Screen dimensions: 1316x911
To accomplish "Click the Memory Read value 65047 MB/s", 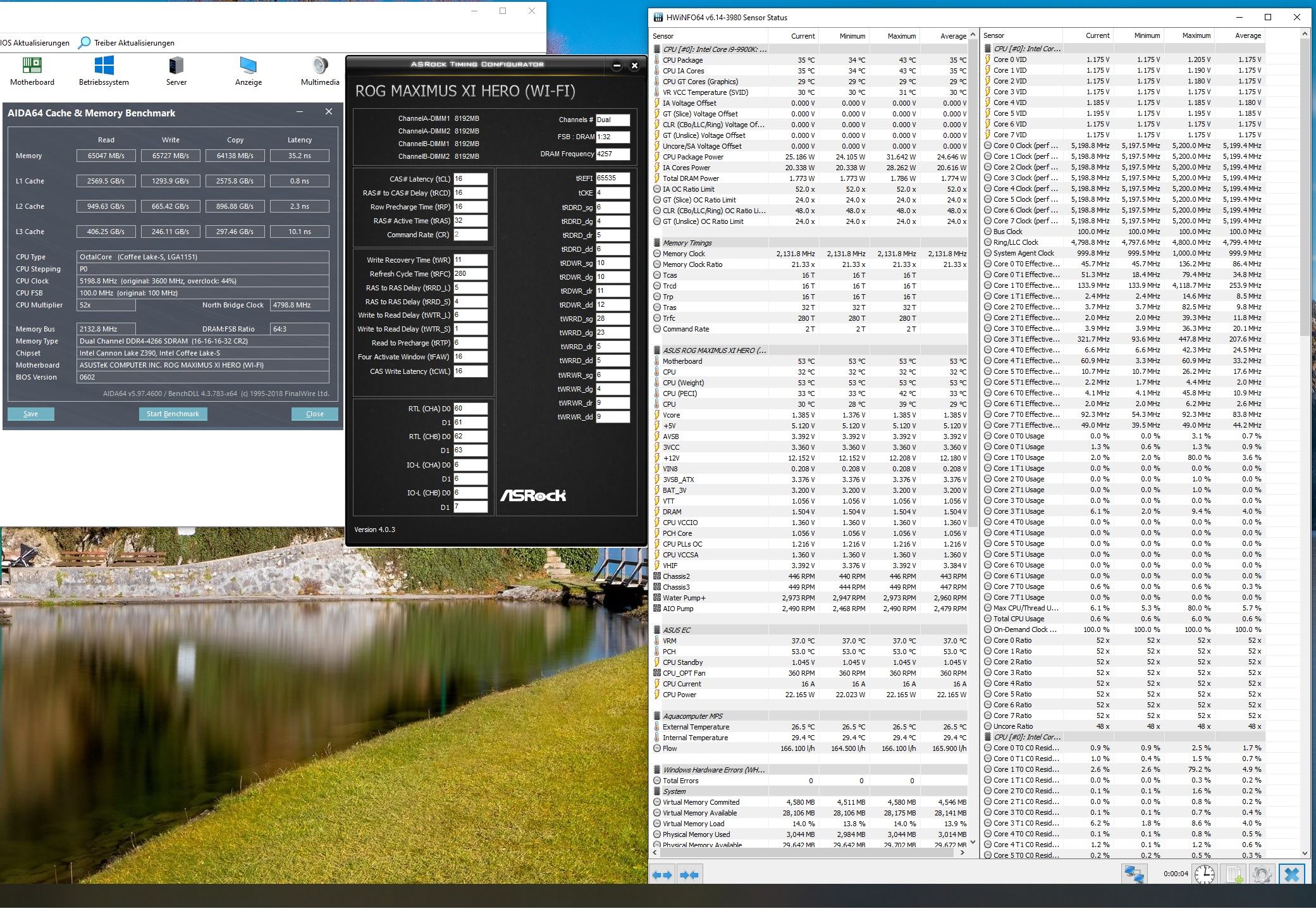I will click(106, 156).
